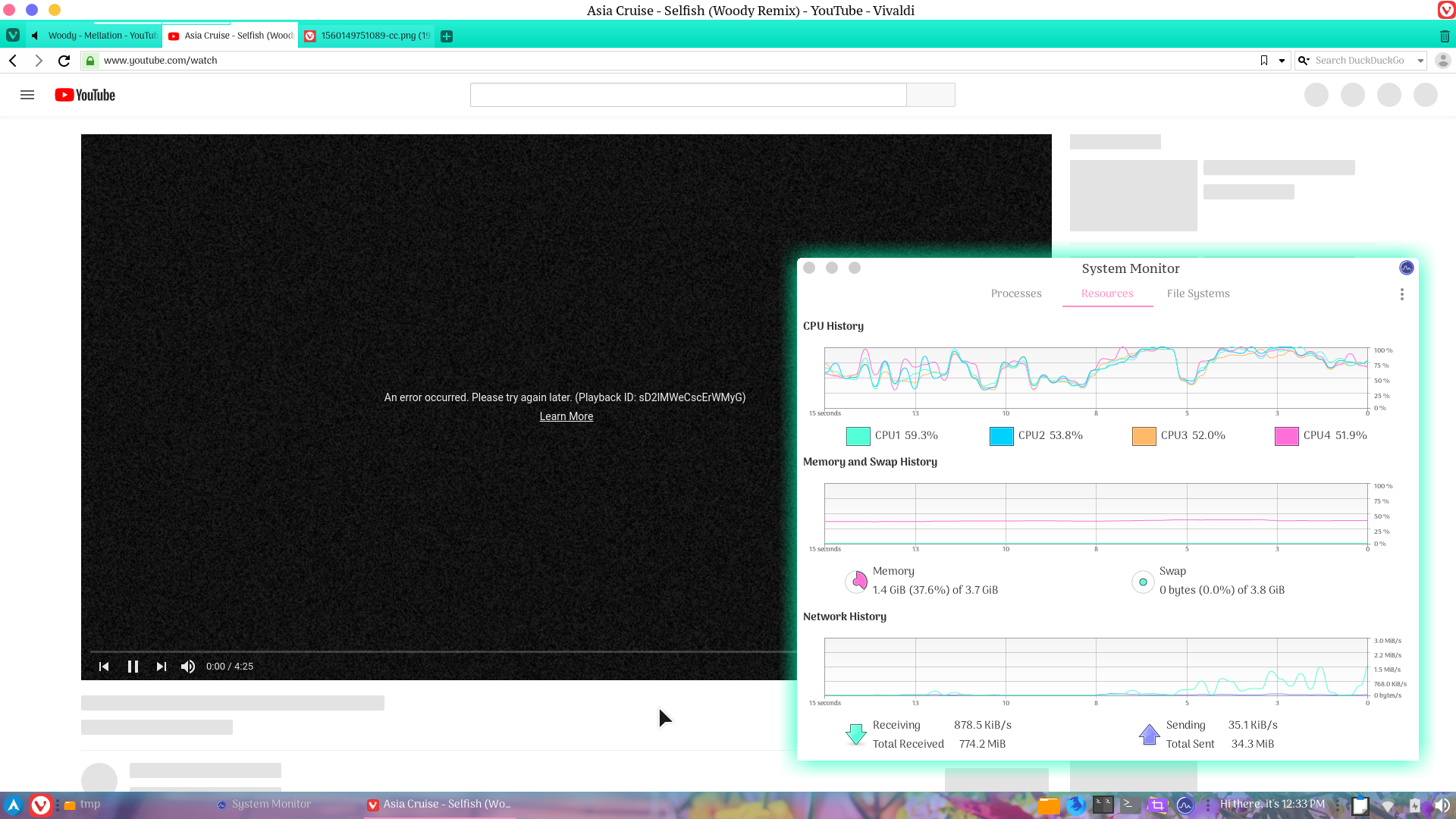Open the Vivaldi menu button in the tab bar
1456x819 pixels.
tap(13, 36)
